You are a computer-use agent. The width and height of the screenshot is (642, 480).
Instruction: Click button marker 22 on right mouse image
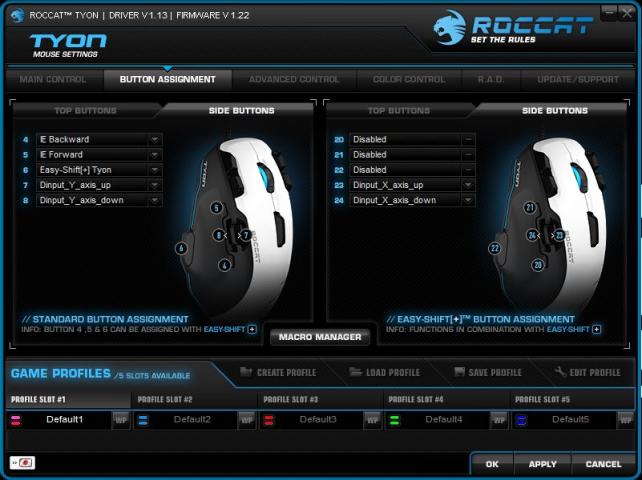pyautogui.click(x=495, y=248)
